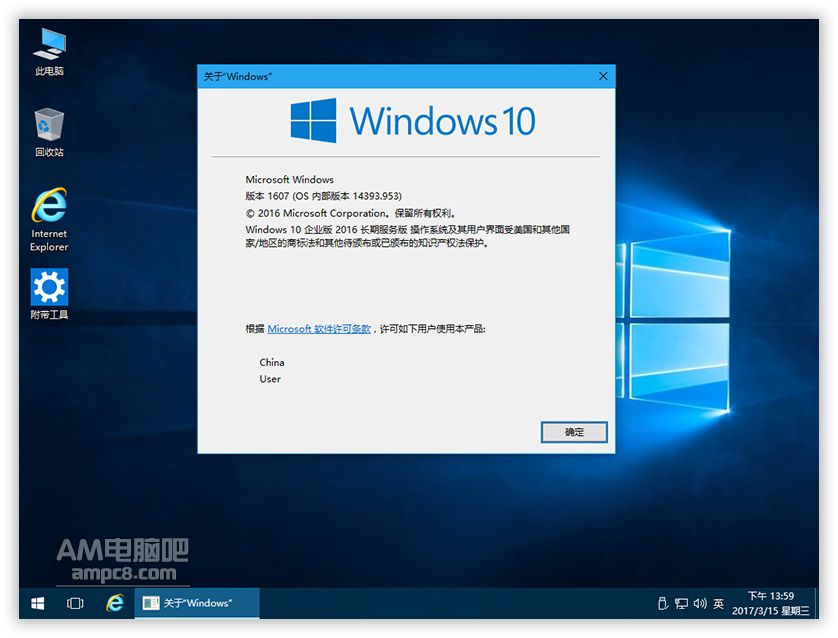Open the volume speaker tray icon
Image resolution: width=838 pixels, height=638 pixels.
(700, 603)
